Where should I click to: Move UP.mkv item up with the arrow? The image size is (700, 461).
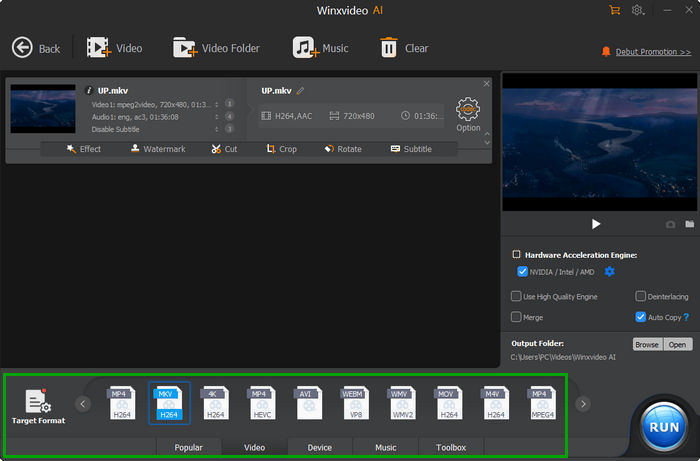pos(487,133)
